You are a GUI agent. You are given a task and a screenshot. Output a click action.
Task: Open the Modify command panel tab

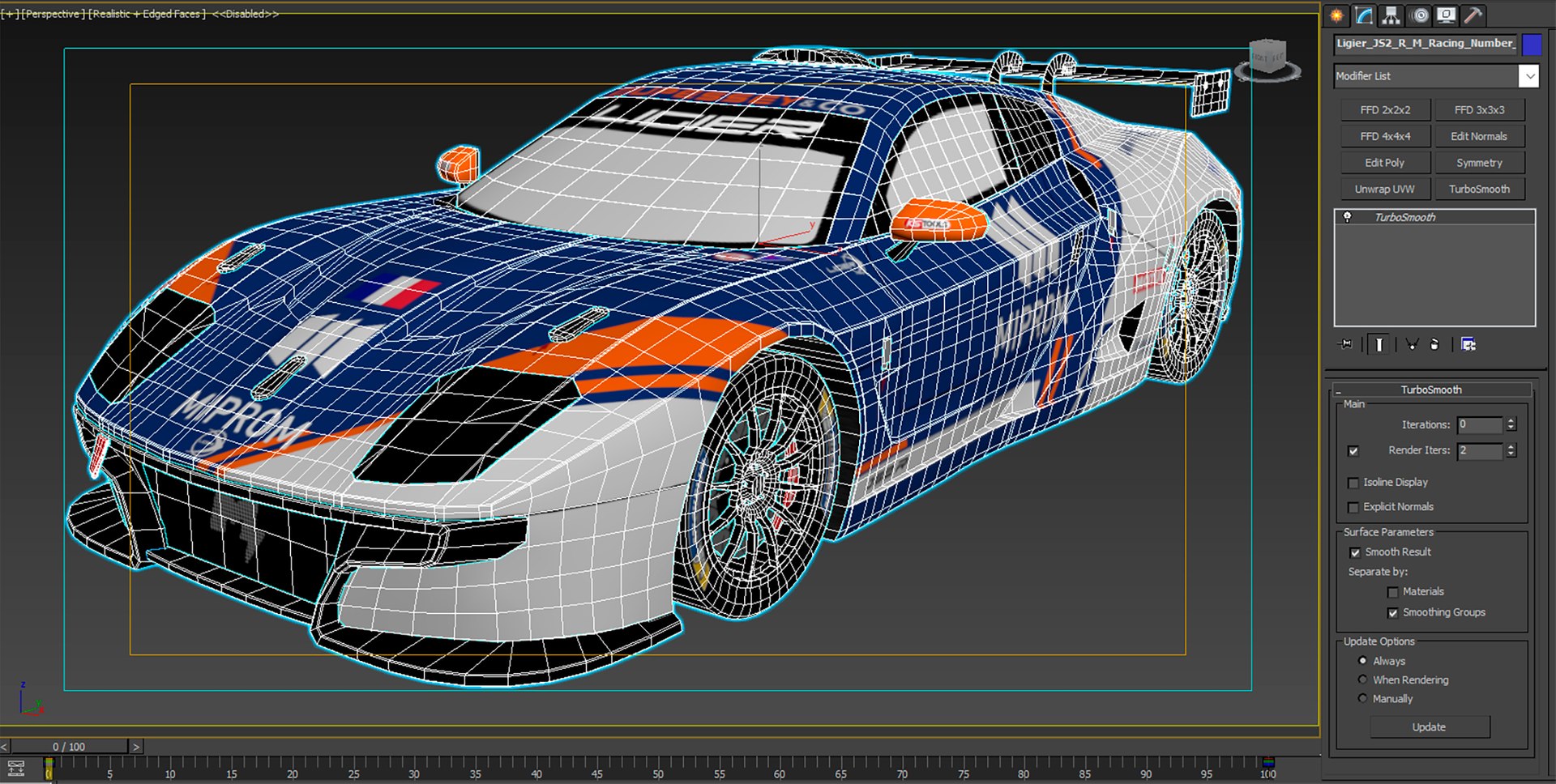coord(1364,15)
